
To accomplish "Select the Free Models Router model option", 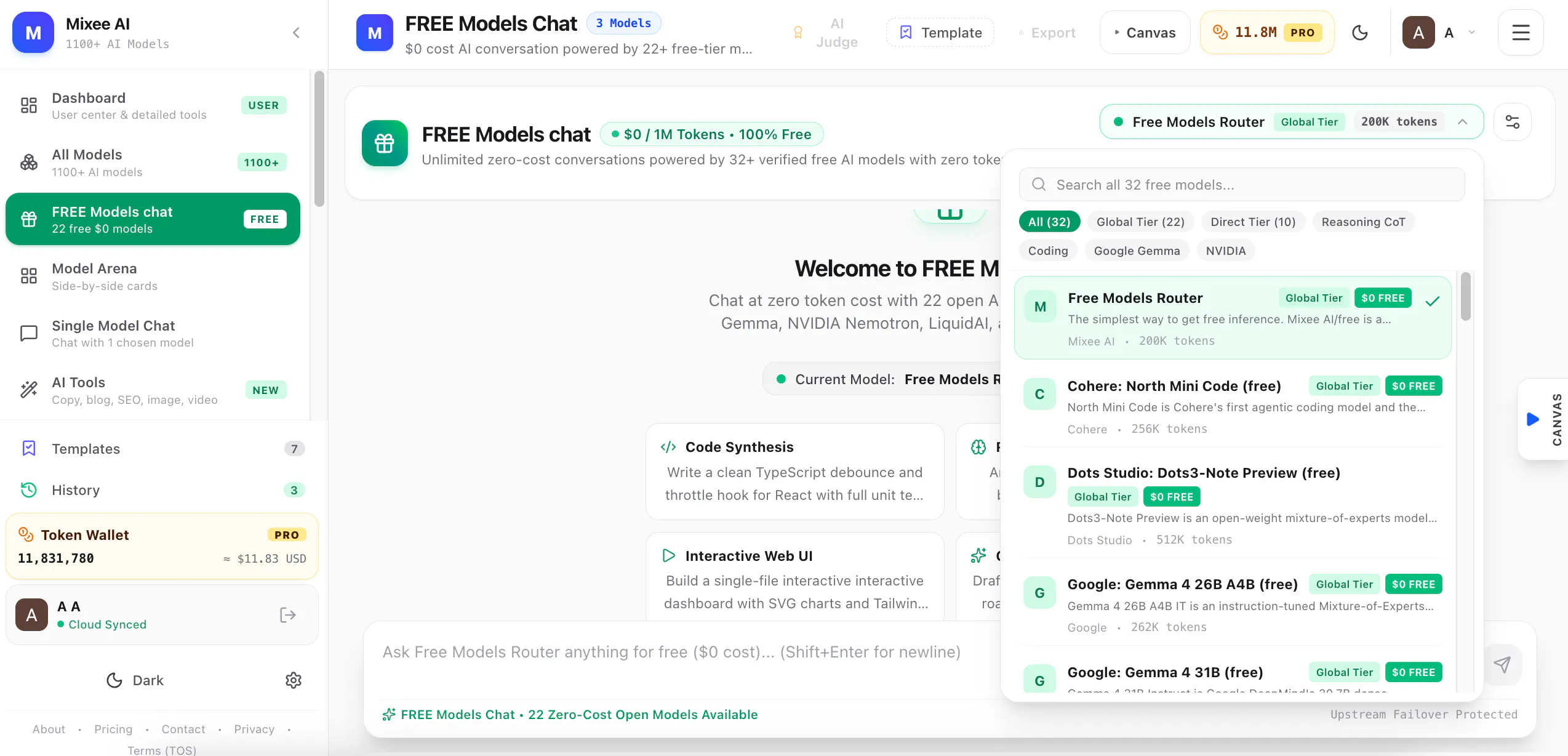I will [x=1233, y=318].
